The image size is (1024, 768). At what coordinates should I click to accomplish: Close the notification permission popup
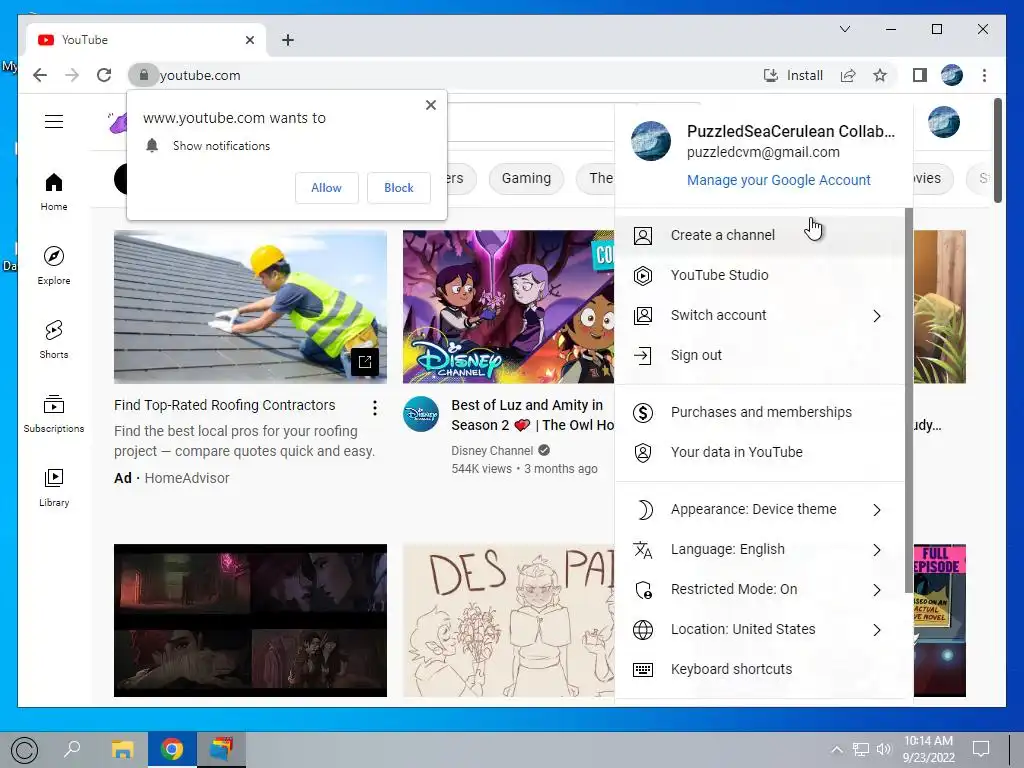coord(430,104)
